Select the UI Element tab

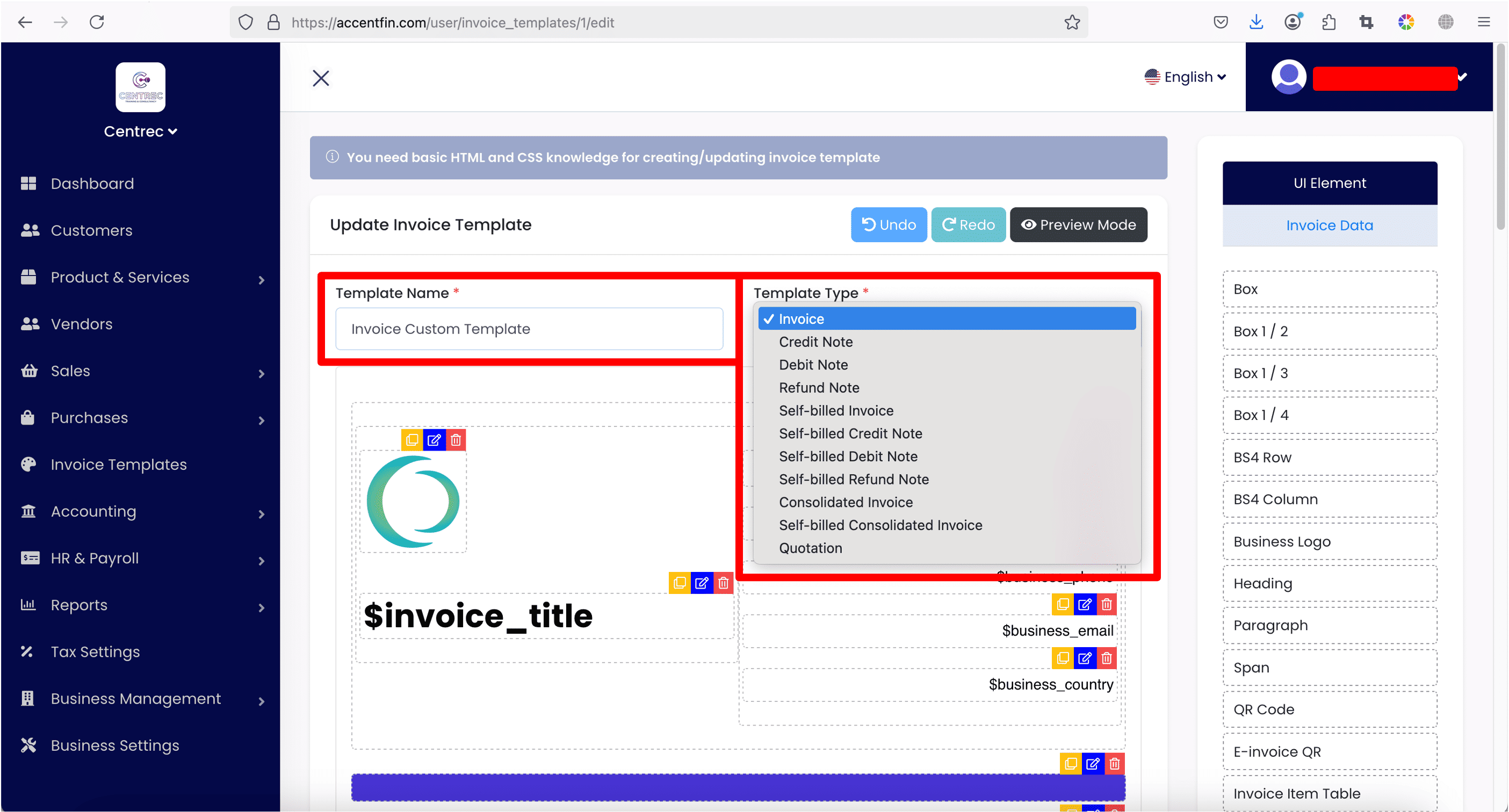(1329, 183)
